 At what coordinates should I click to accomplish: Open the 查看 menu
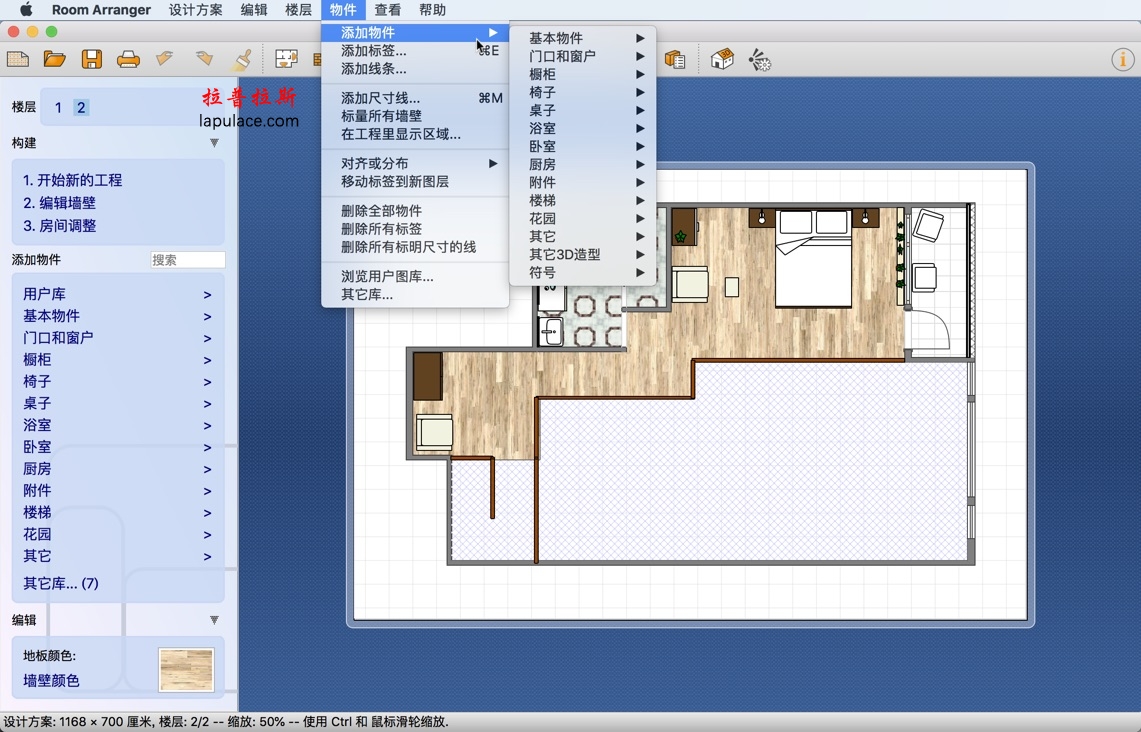coord(387,9)
